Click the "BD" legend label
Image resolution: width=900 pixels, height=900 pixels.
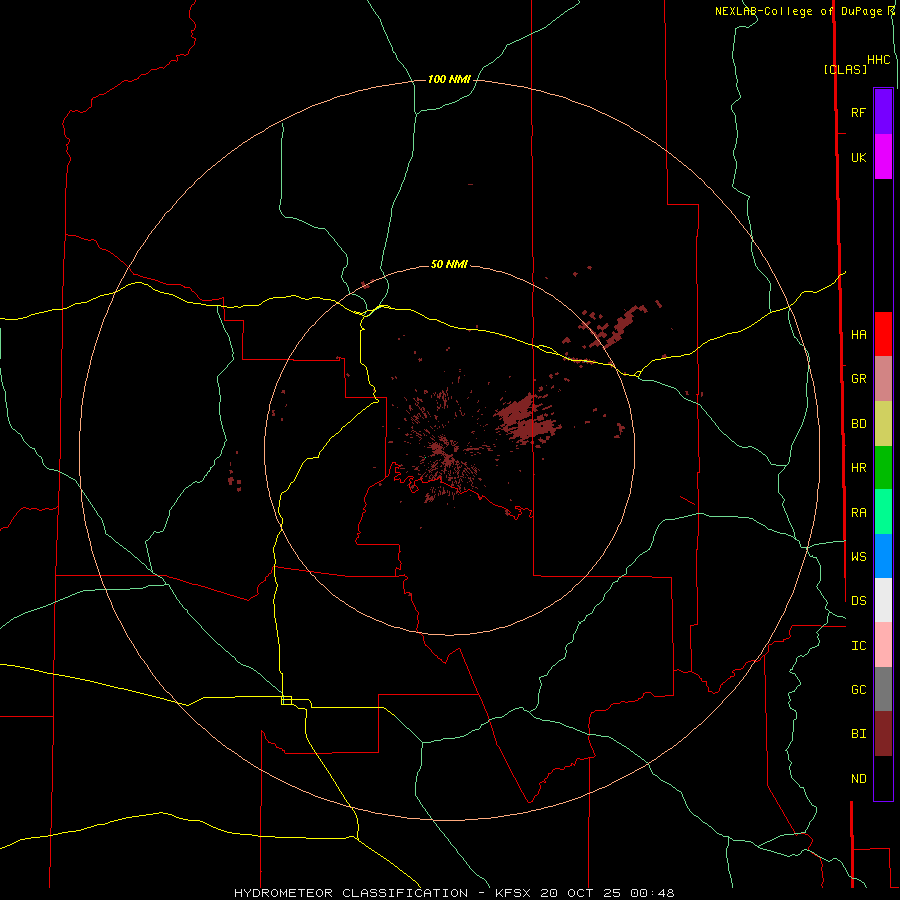coord(858,424)
